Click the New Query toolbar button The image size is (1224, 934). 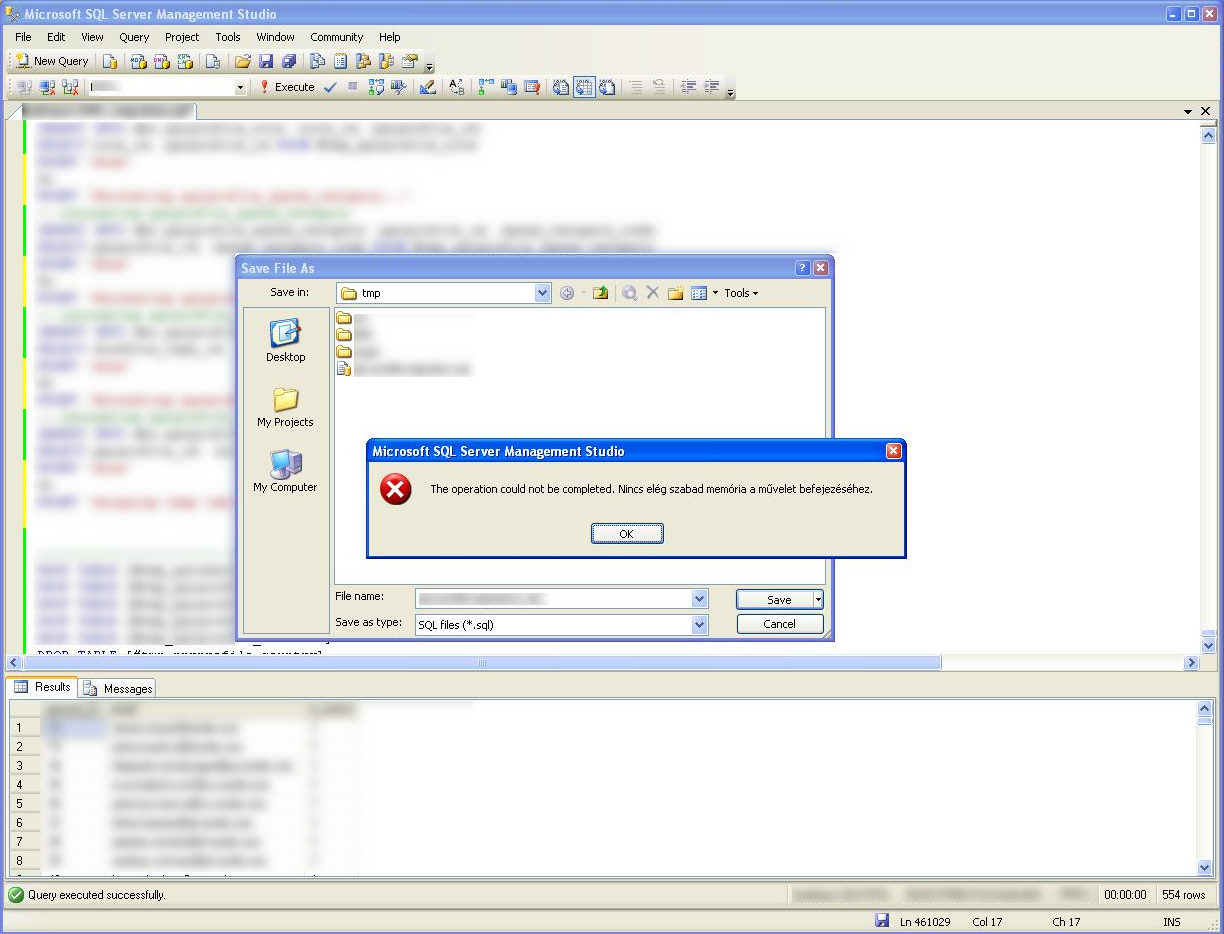pos(52,61)
